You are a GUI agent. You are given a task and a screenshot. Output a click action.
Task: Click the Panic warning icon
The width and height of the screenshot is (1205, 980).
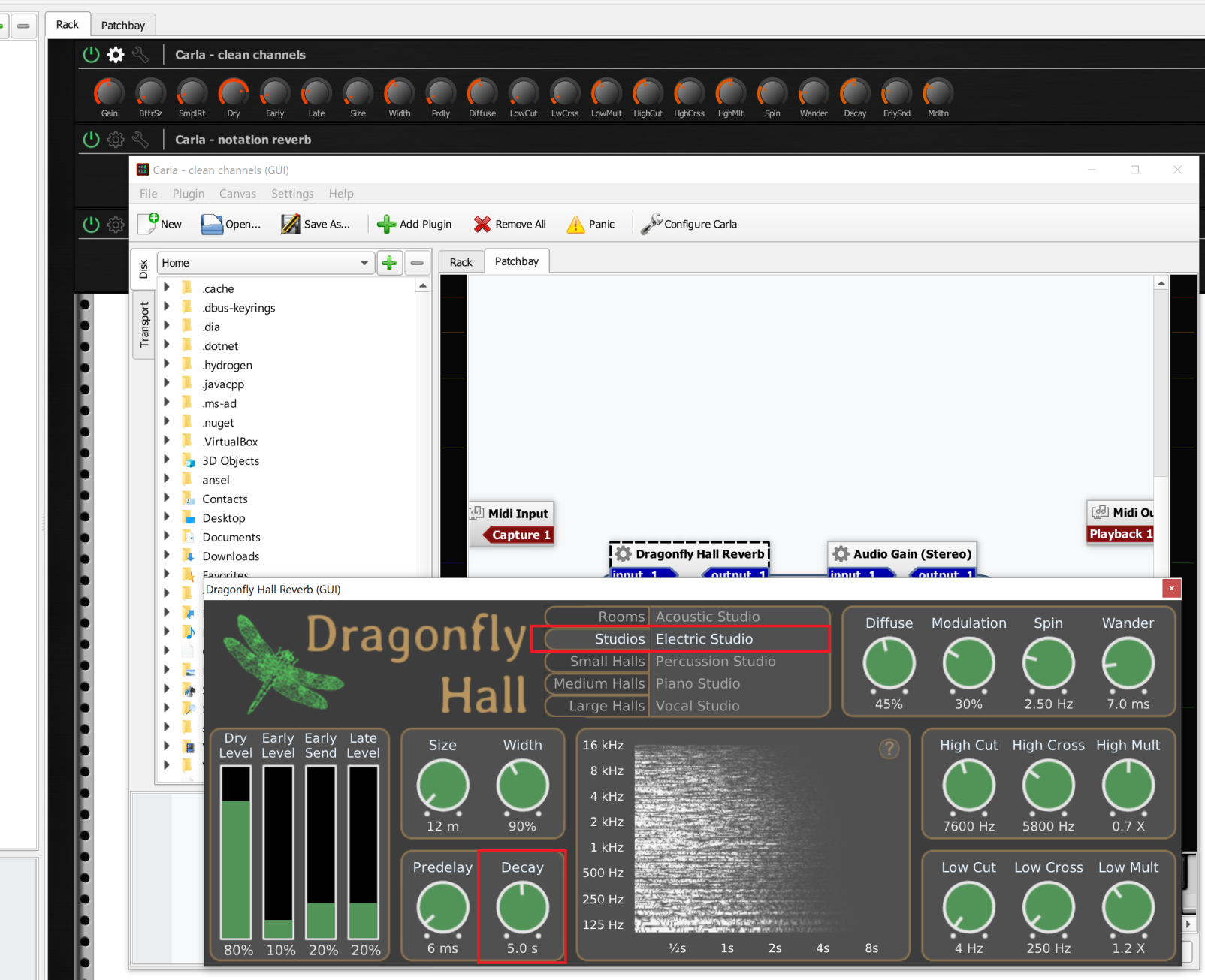click(575, 224)
